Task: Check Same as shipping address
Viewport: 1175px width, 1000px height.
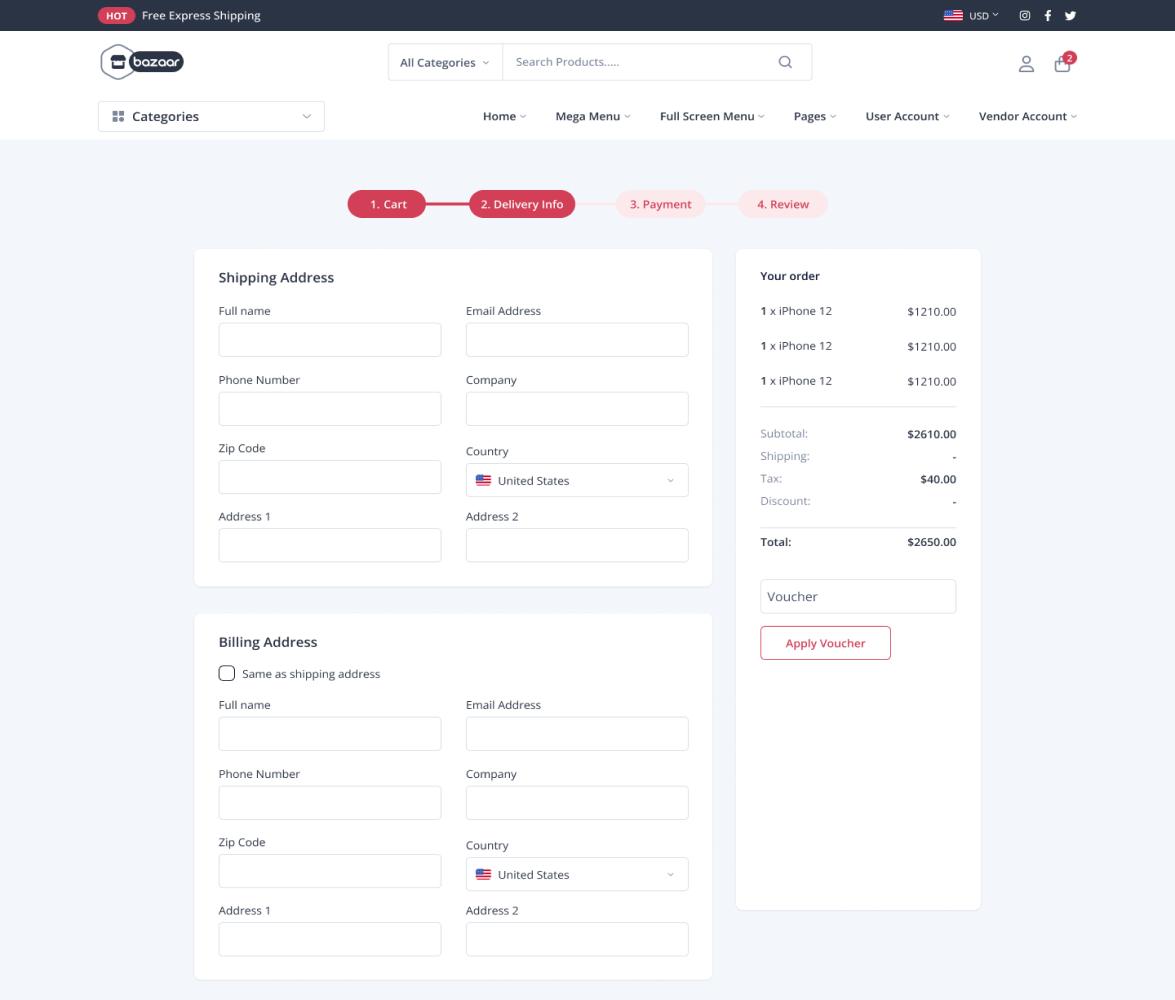Action: click(x=227, y=673)
